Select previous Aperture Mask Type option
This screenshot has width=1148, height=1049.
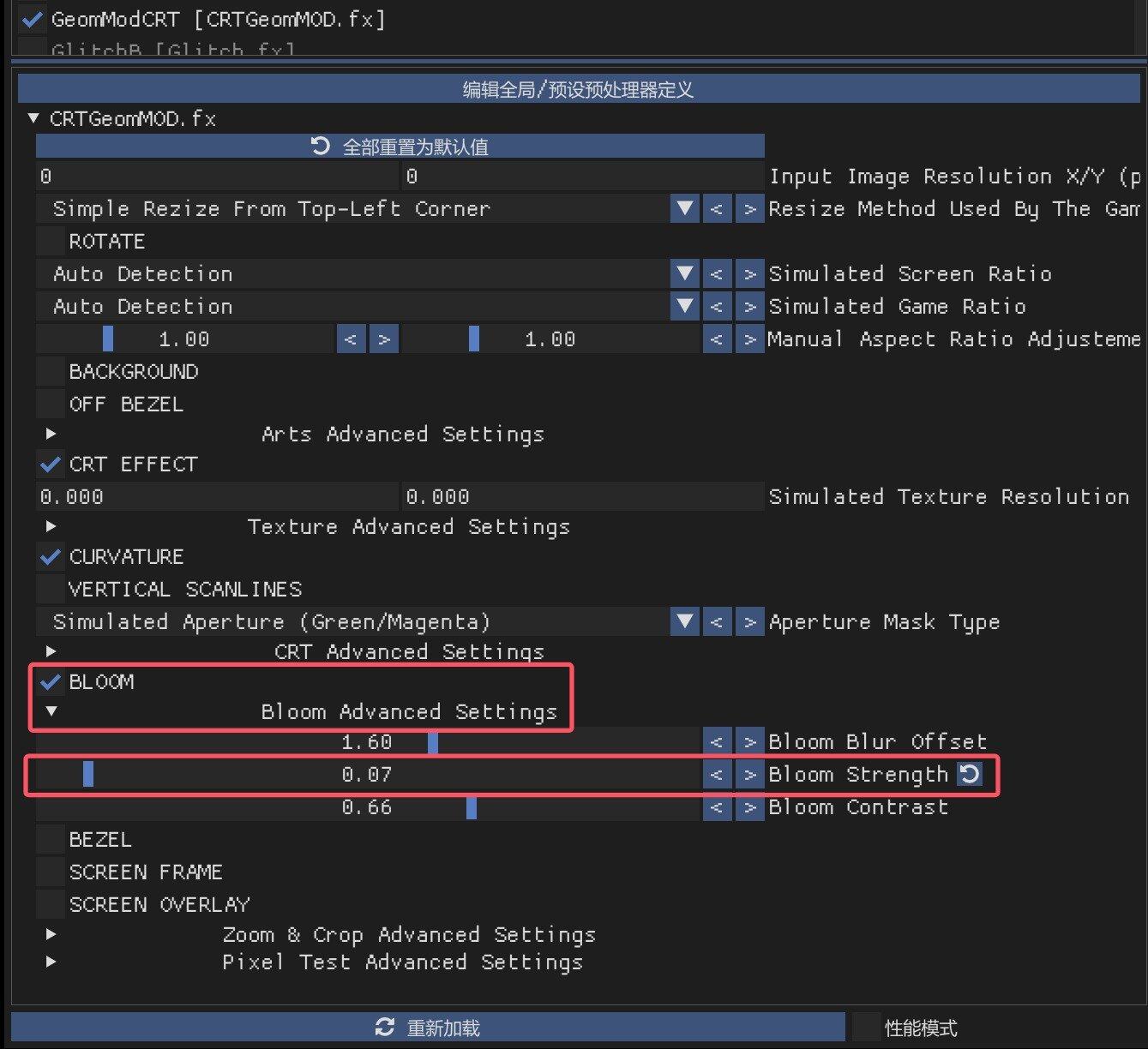(x=717, y=622)
